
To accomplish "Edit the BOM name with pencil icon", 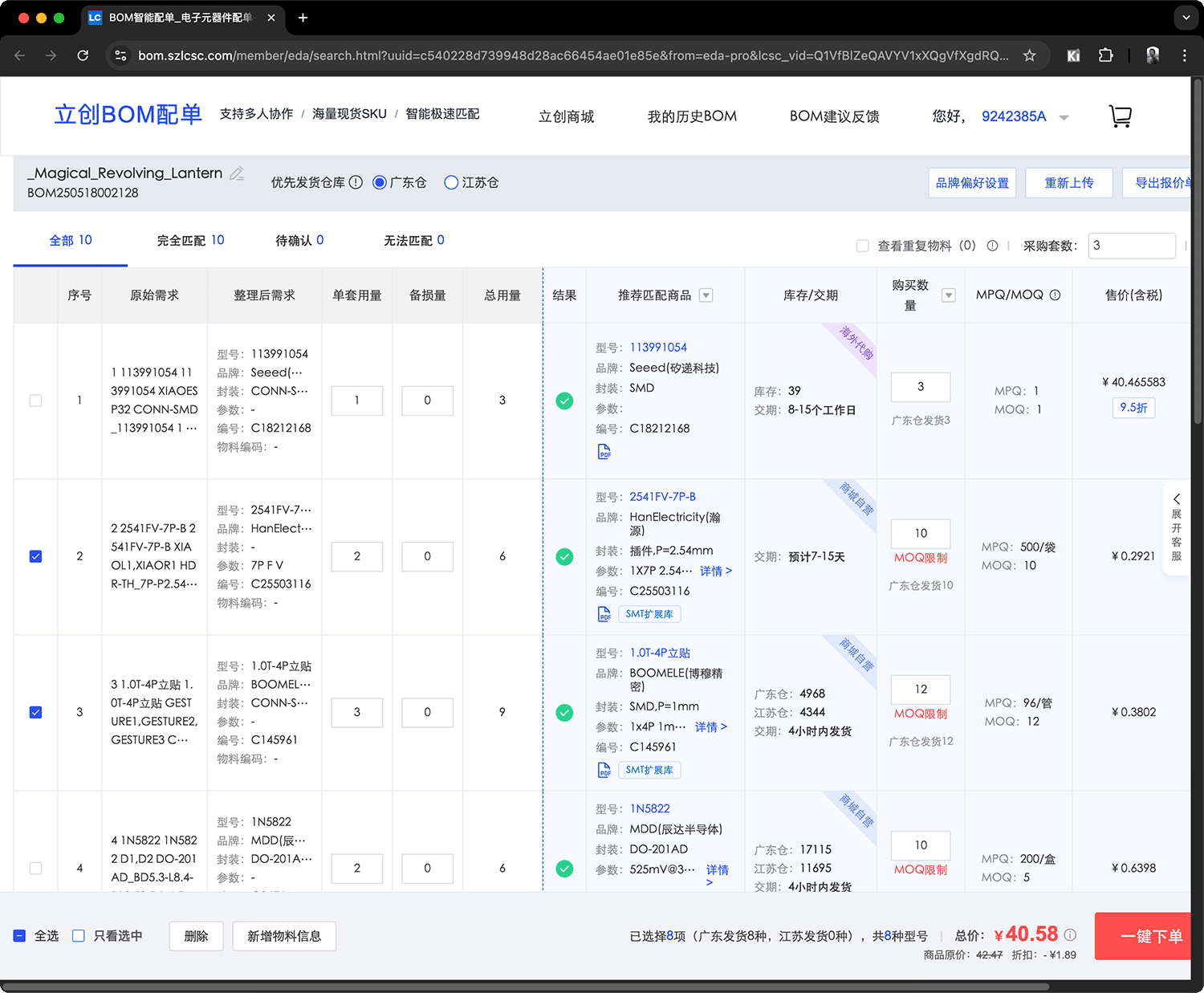I will tap(237, 173).
